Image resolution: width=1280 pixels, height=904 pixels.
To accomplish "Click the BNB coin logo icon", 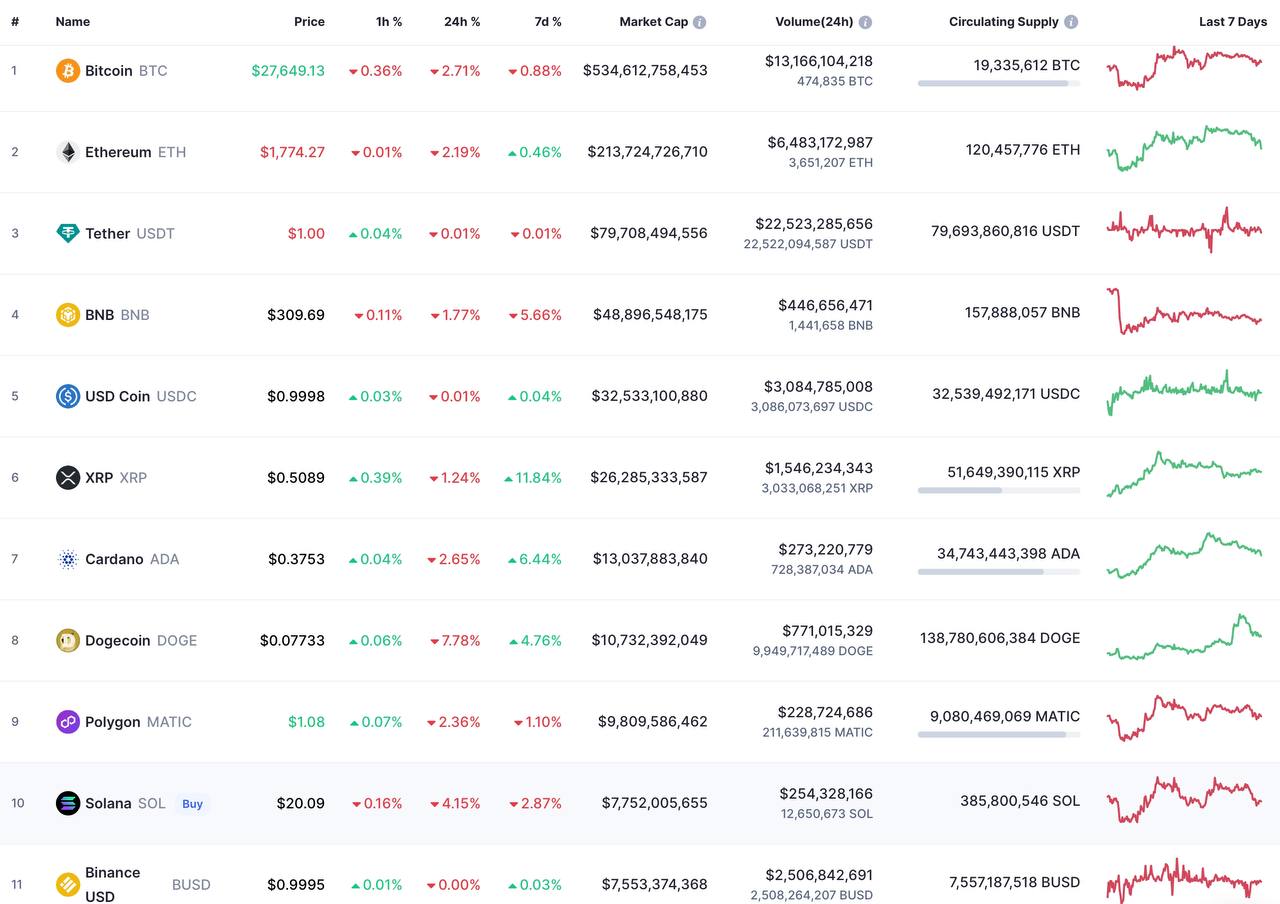I will pos(67,315).
